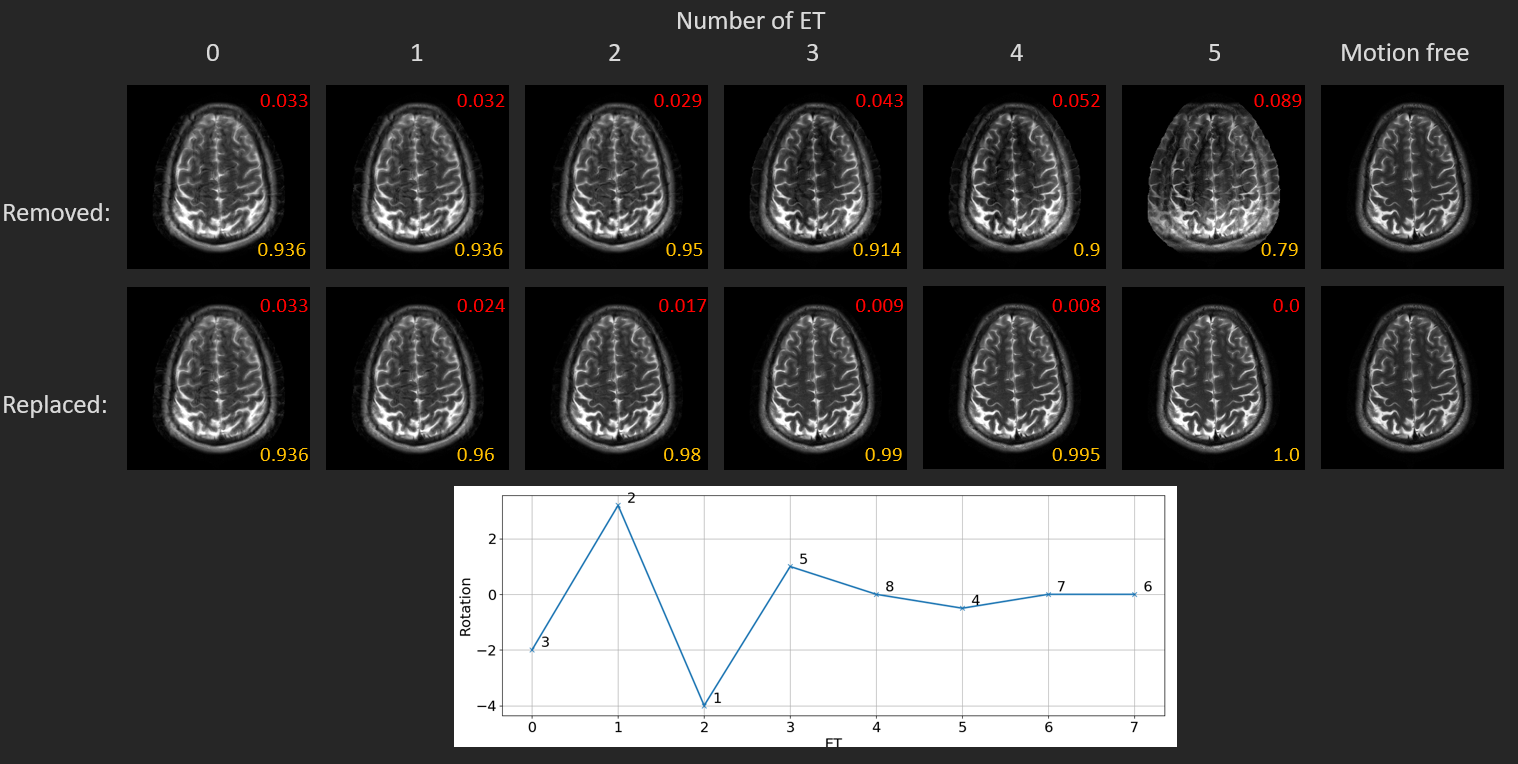Click the 'Rotation' y-axis label
Screen dimensions: 1518x764
[x=465, y=606]
